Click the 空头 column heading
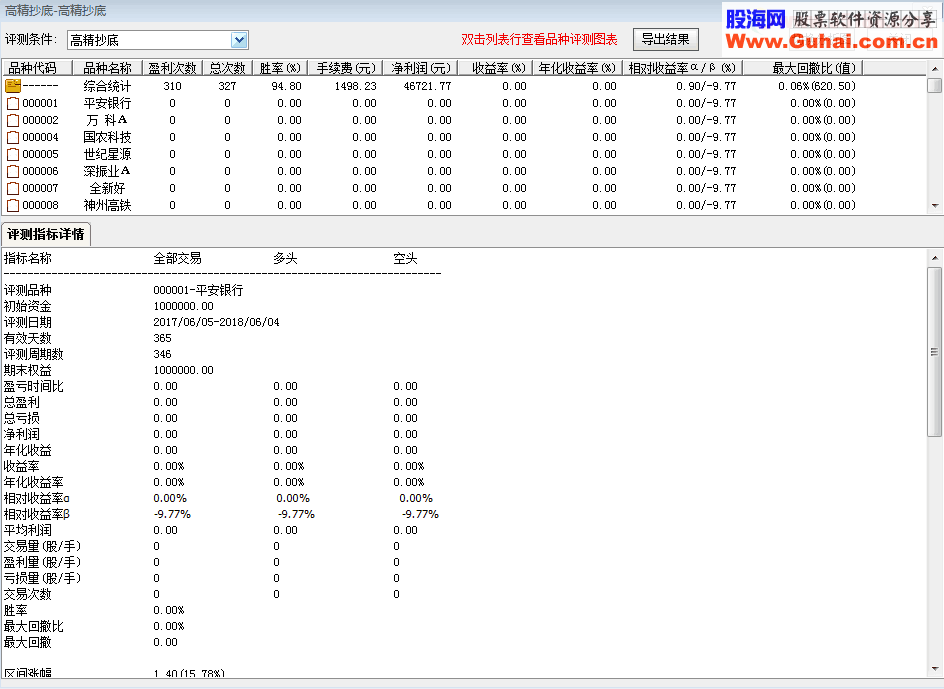The image size is (944, 689). [405, 259]
